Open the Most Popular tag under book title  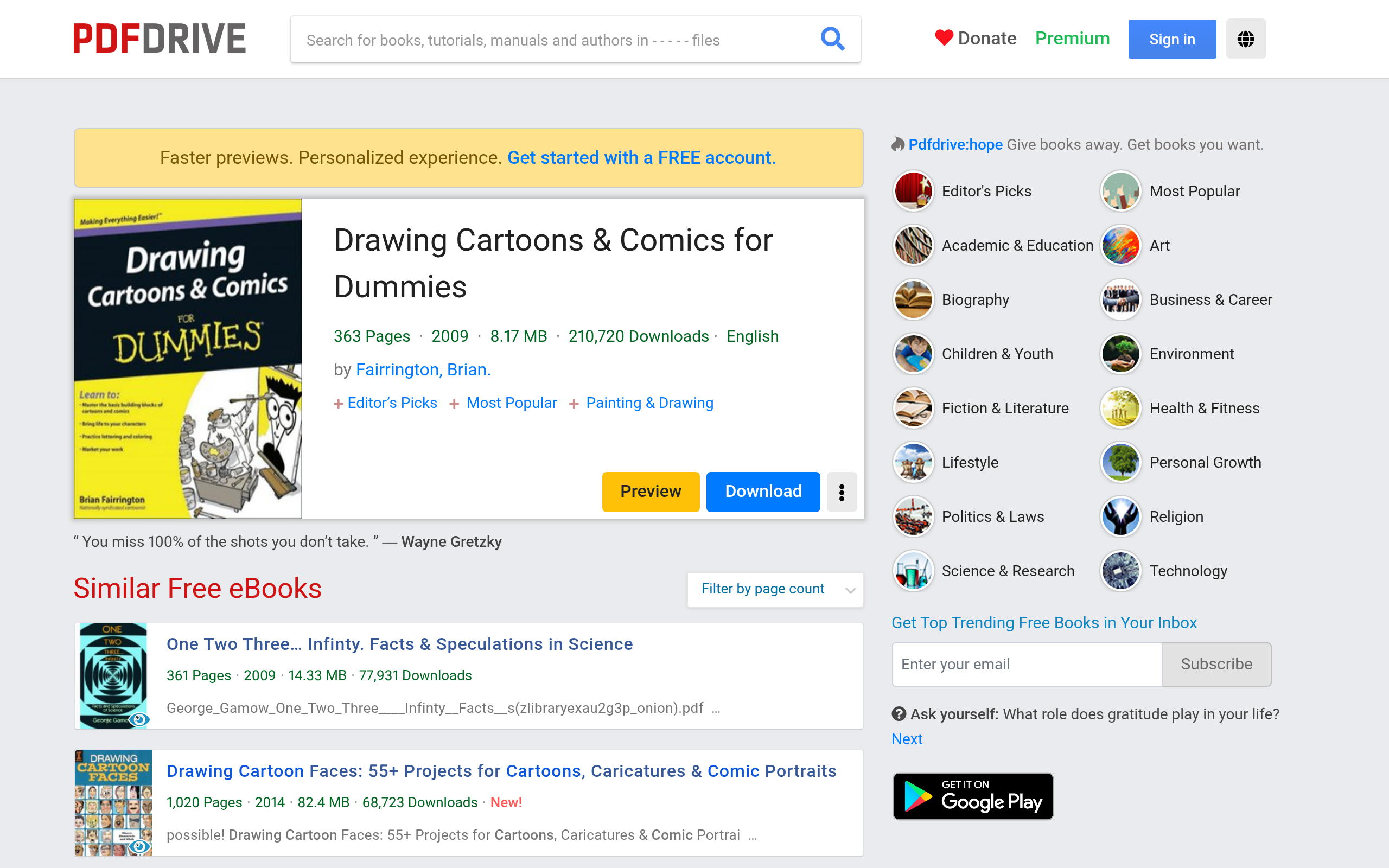(x=512, y=403)
